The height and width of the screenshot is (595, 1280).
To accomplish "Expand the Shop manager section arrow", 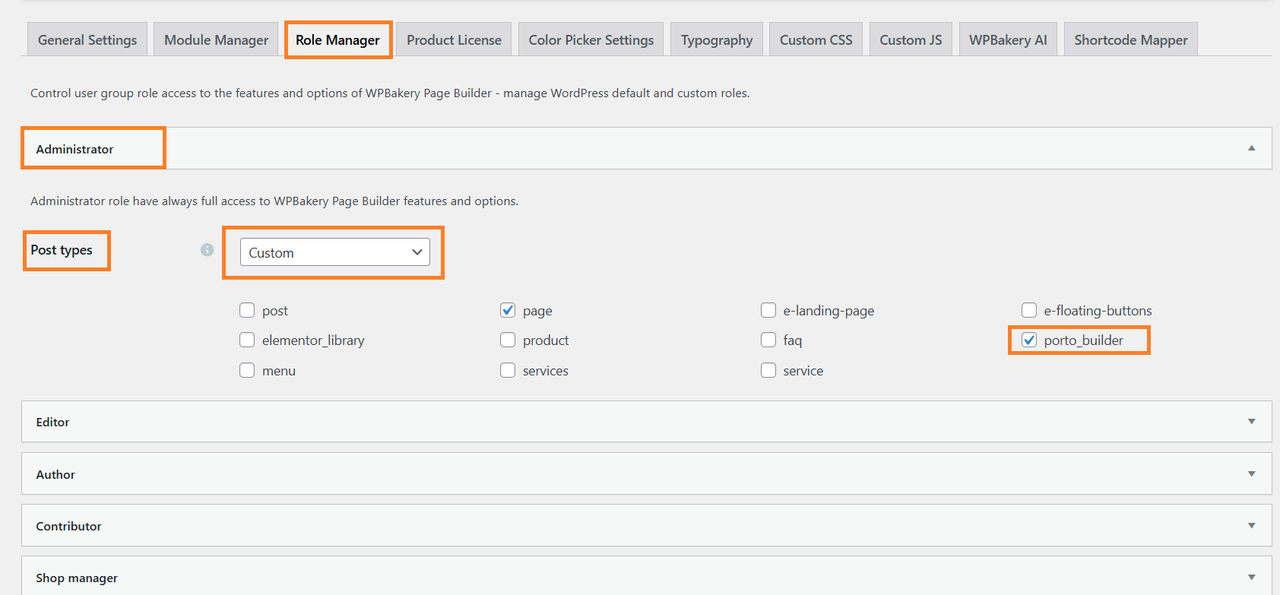I will click(1251, 577).
